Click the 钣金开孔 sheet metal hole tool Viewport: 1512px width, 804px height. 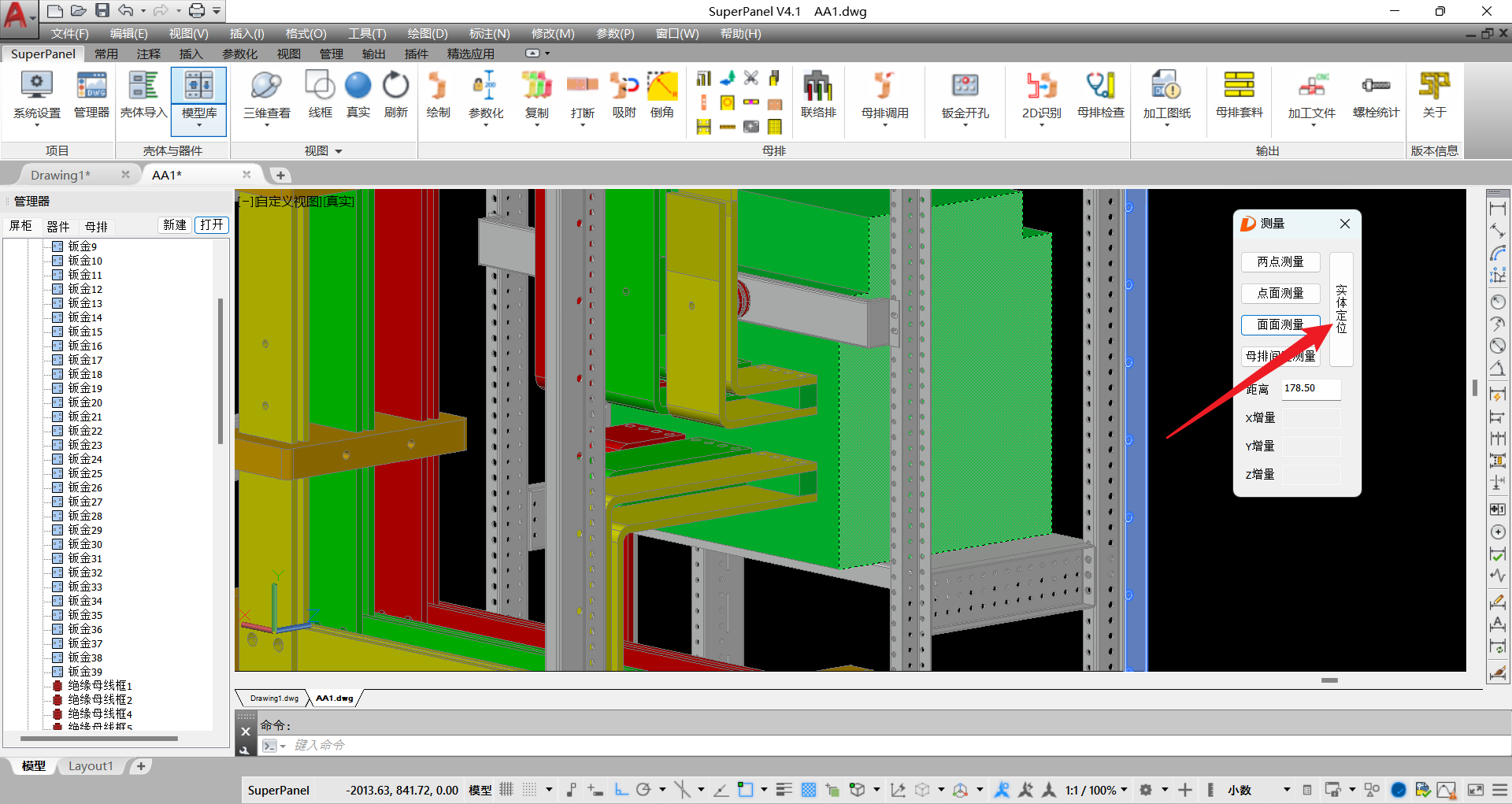point(965,96)
